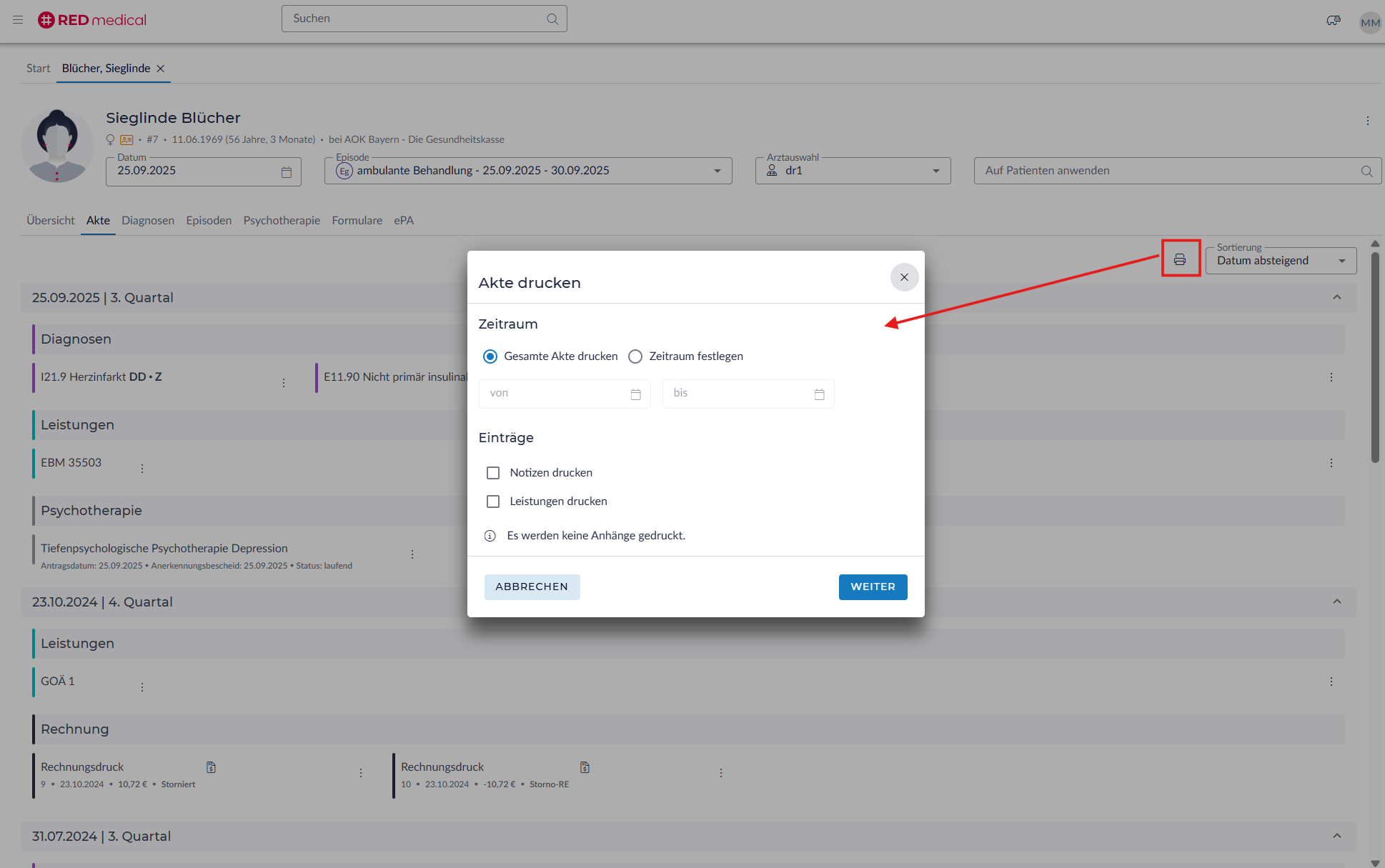Switch to the Diagnosen tab
Screen dimensions: 1385x868
tap(148, 220)
